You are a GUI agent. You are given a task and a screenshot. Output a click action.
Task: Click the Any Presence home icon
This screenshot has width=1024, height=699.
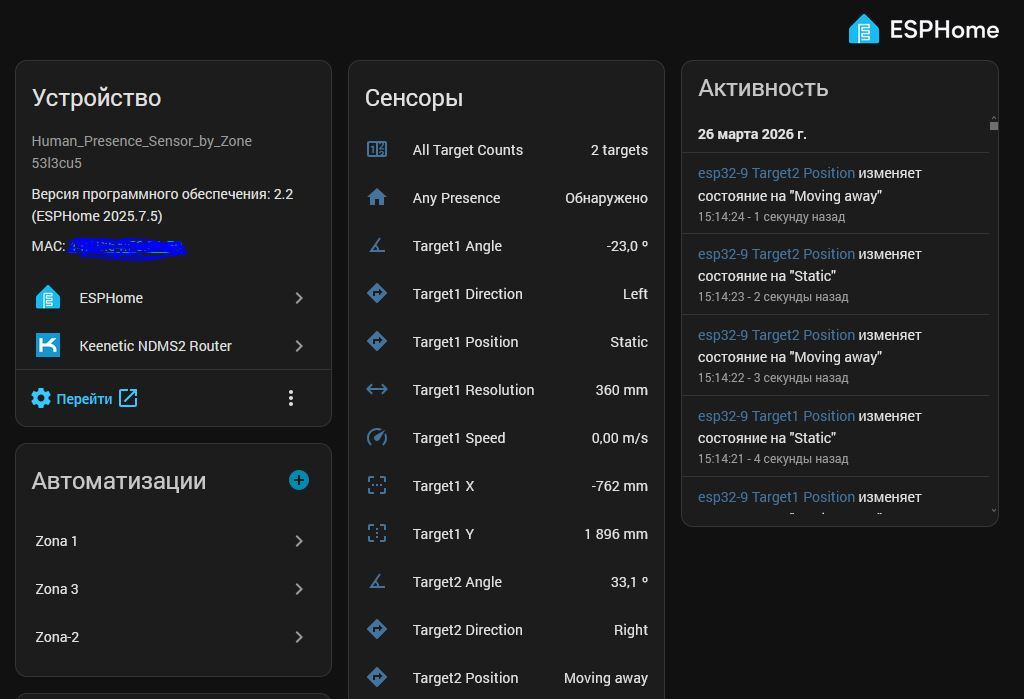tap(377, 198)
